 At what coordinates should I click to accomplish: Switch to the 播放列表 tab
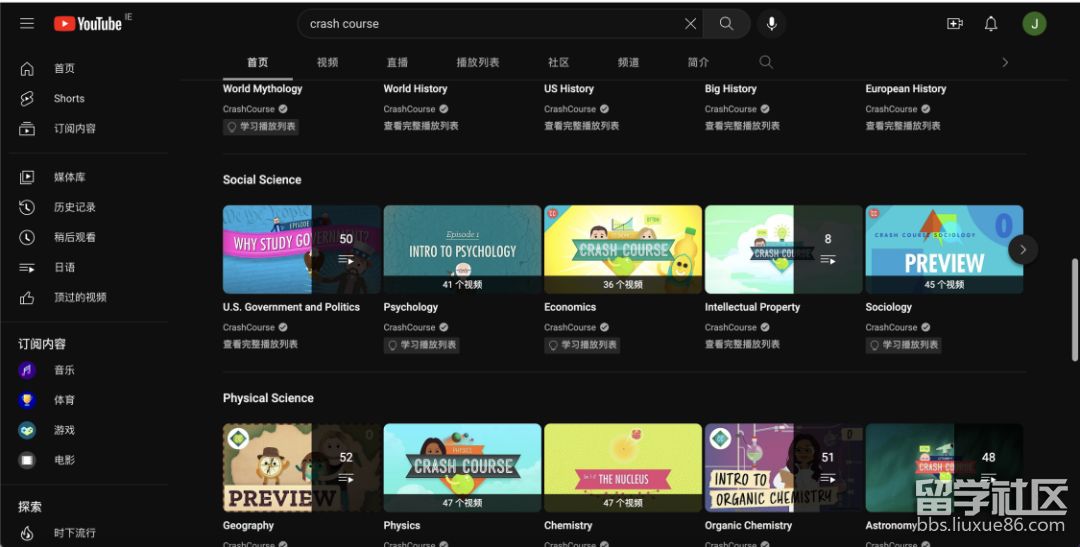pyautogui.click(x=478, y=62)
